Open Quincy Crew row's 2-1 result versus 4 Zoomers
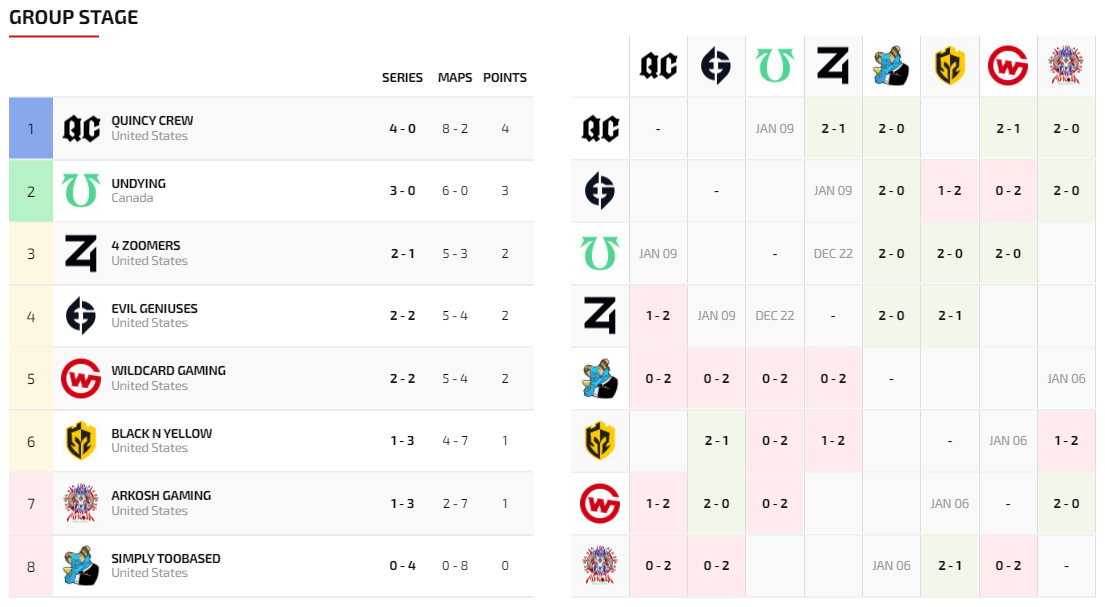This screenshot has width=1105, height=607. (x=833, y=128)
